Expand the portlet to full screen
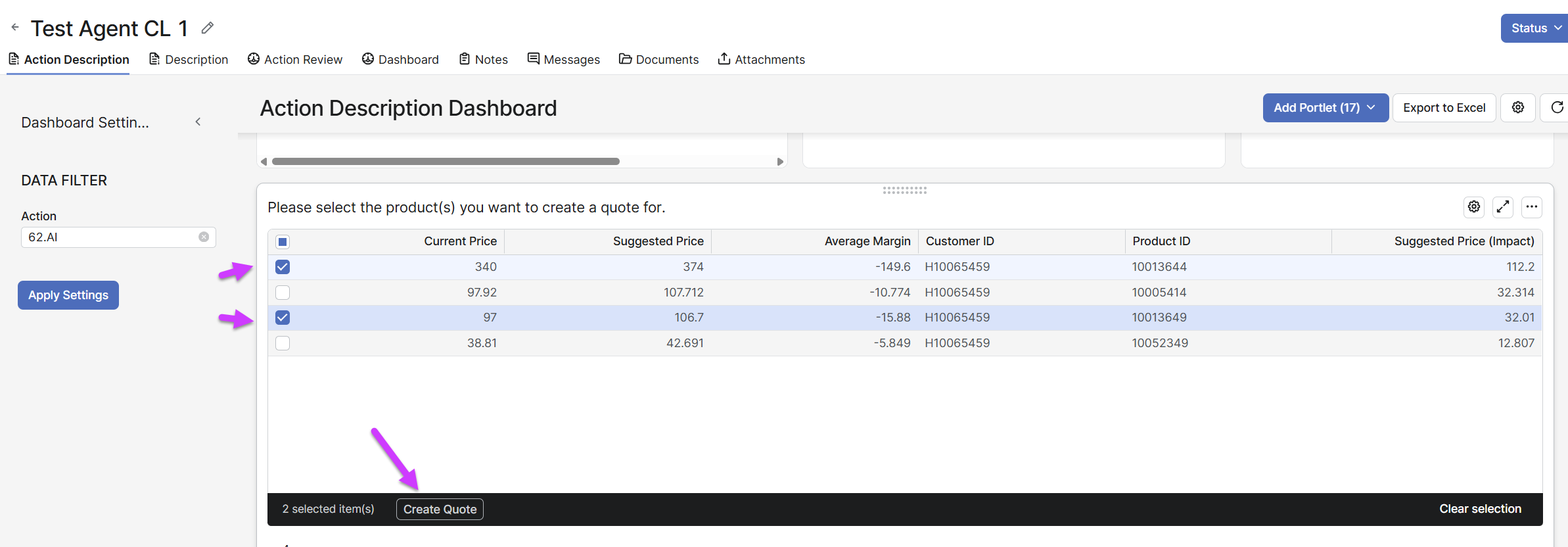Screen dimensions: 1568x547 click(1502, 207)
